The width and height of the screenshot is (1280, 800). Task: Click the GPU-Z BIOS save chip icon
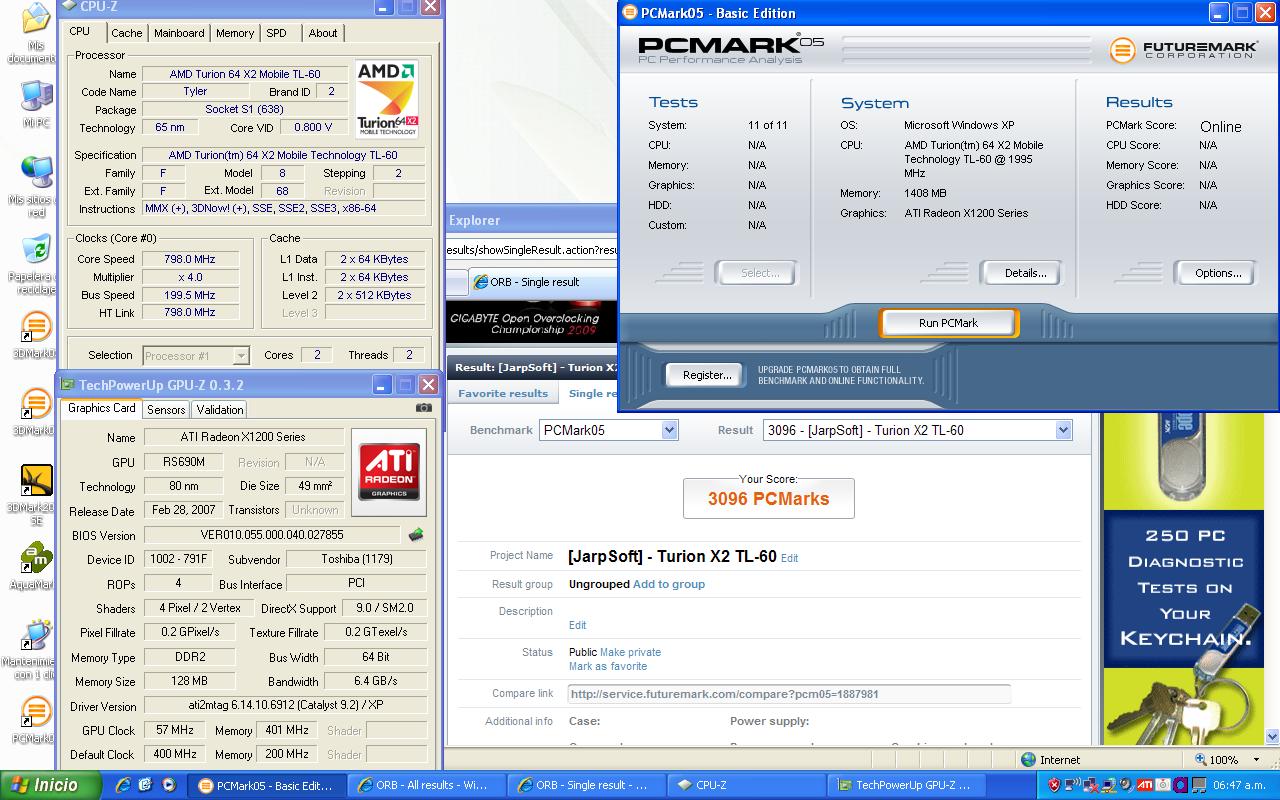(416, 535)
